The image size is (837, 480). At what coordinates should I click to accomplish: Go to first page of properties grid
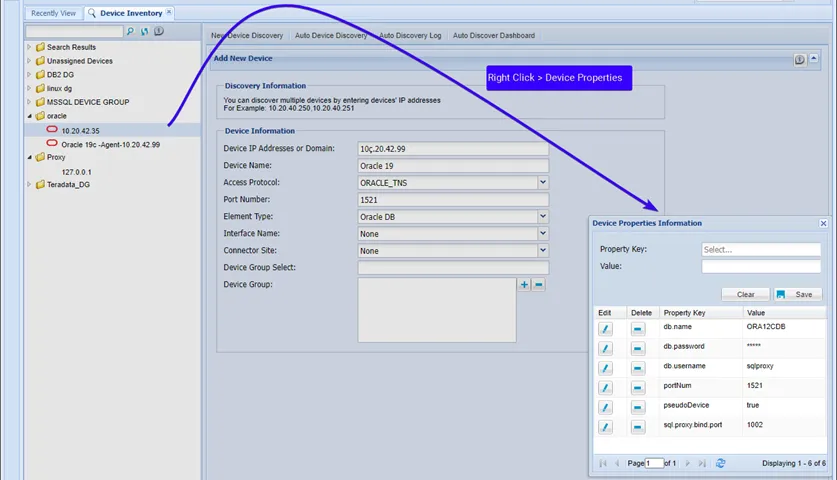pos(603,463)
